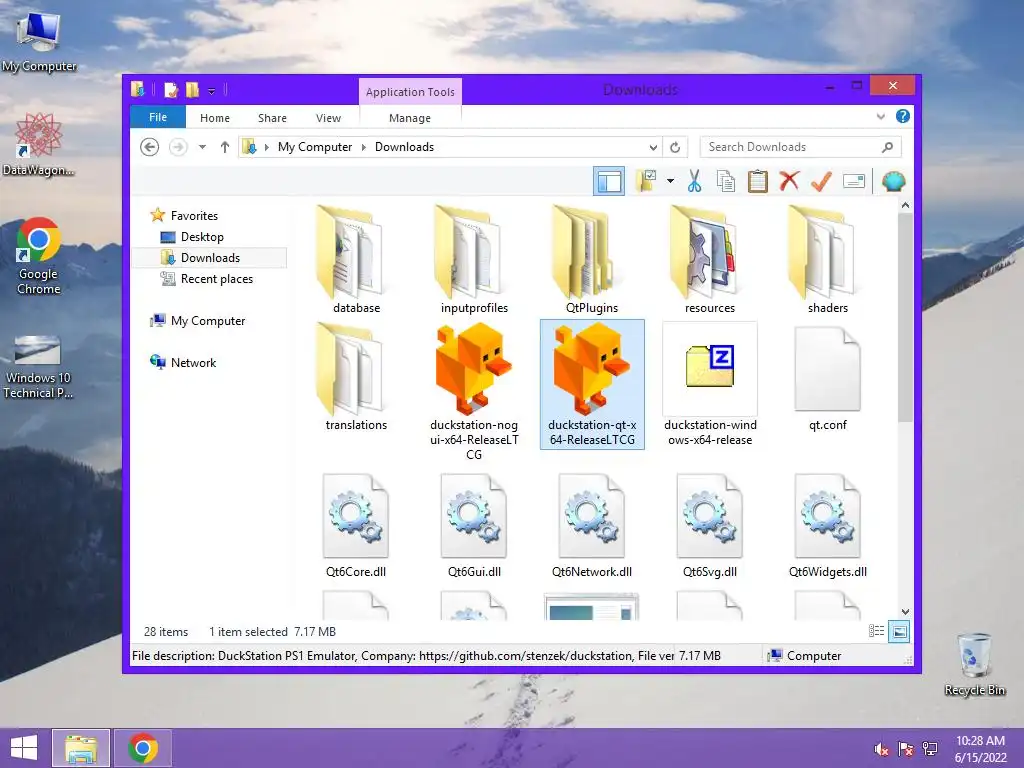Click the Paste clipboard toolbar icon
Image resolution: width=1024 pixels, height=768 pixels.
758,181
